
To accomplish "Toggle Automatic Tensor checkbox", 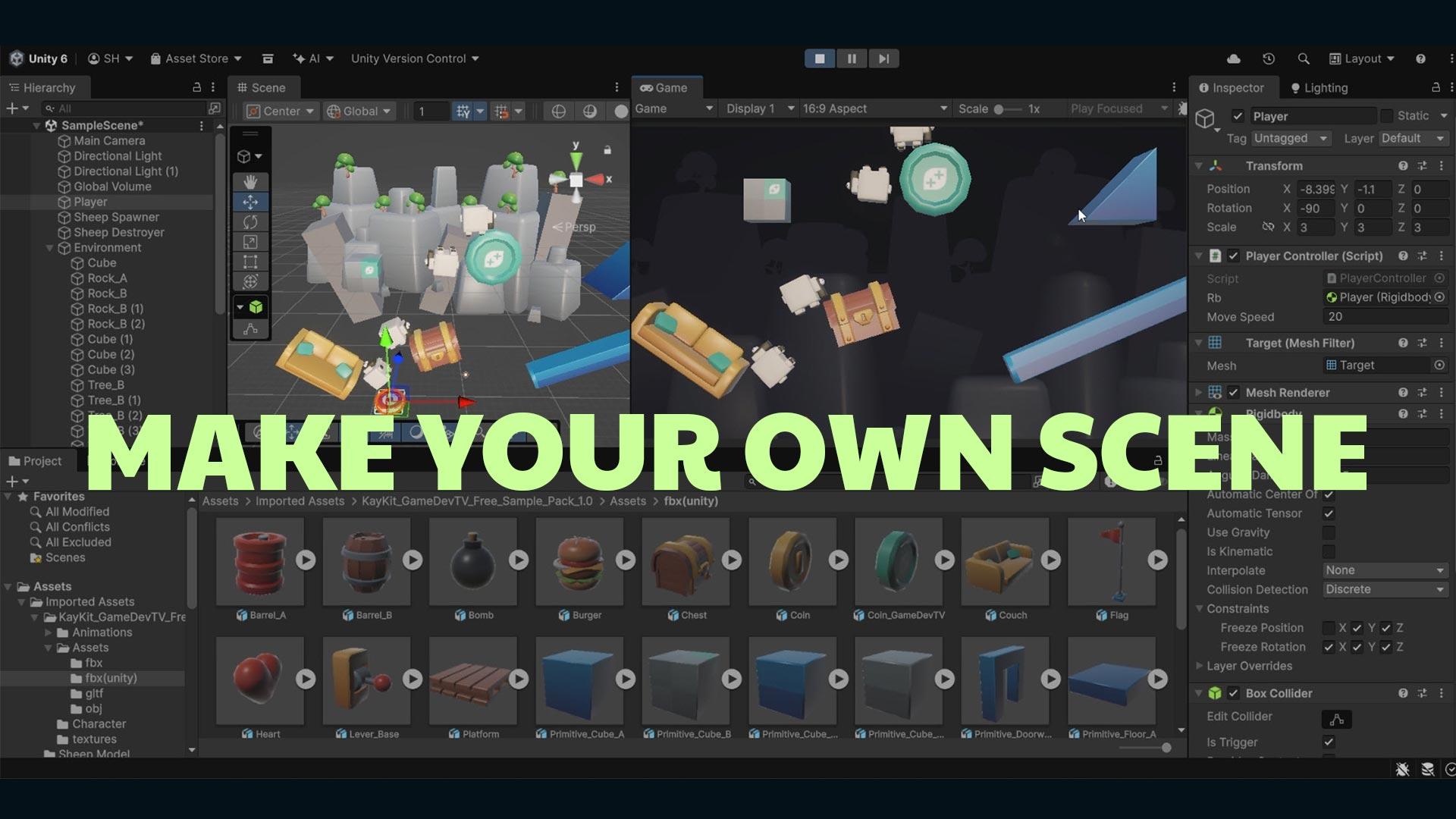I will [1329, 513].
